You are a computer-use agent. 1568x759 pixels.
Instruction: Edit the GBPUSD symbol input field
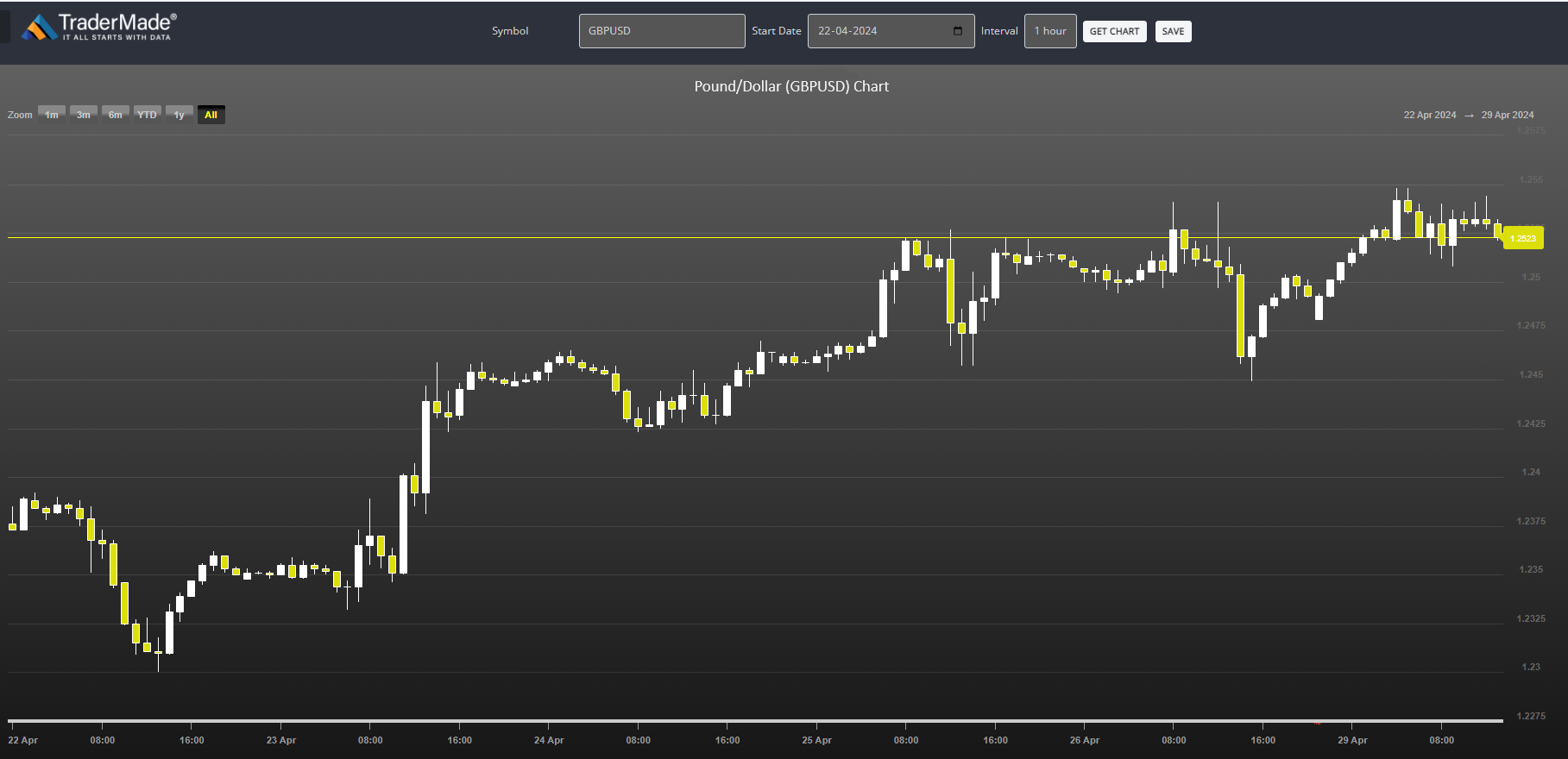click(x=662, y=31)
